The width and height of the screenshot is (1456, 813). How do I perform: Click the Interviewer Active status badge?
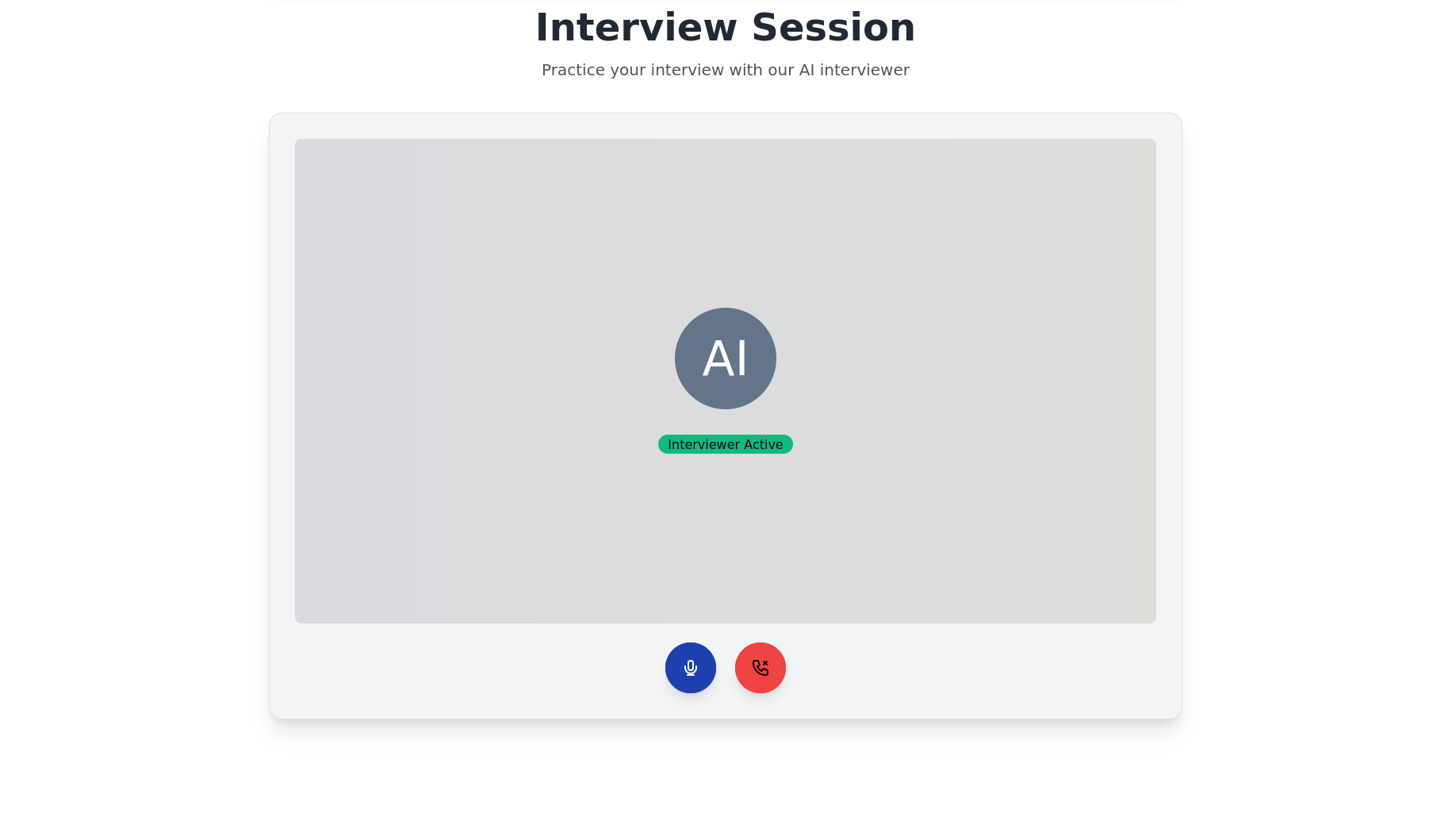[725, 444]
